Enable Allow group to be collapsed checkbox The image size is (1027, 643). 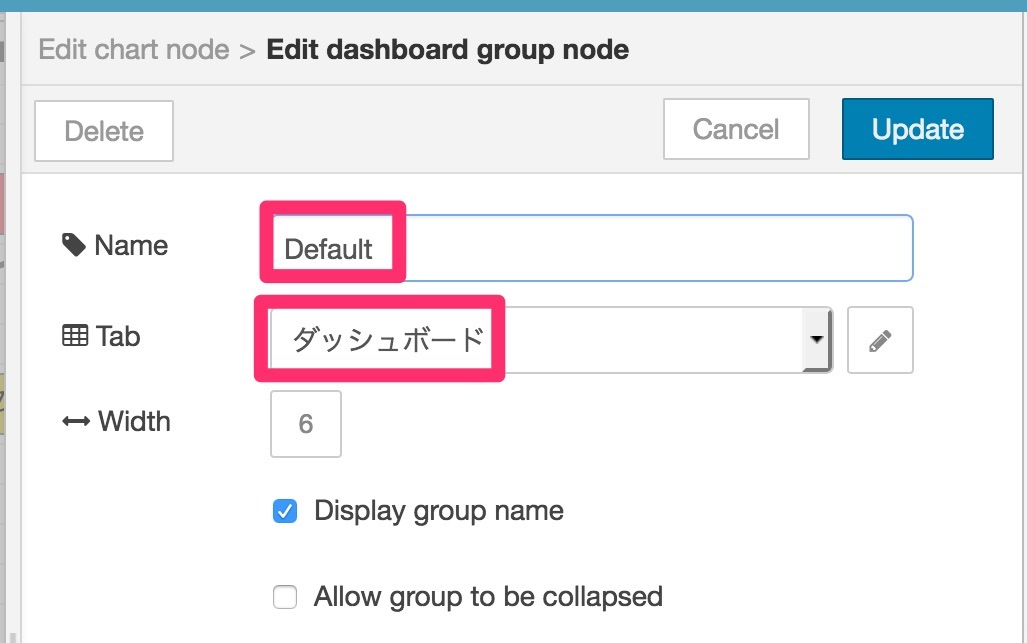pos(285,597)
